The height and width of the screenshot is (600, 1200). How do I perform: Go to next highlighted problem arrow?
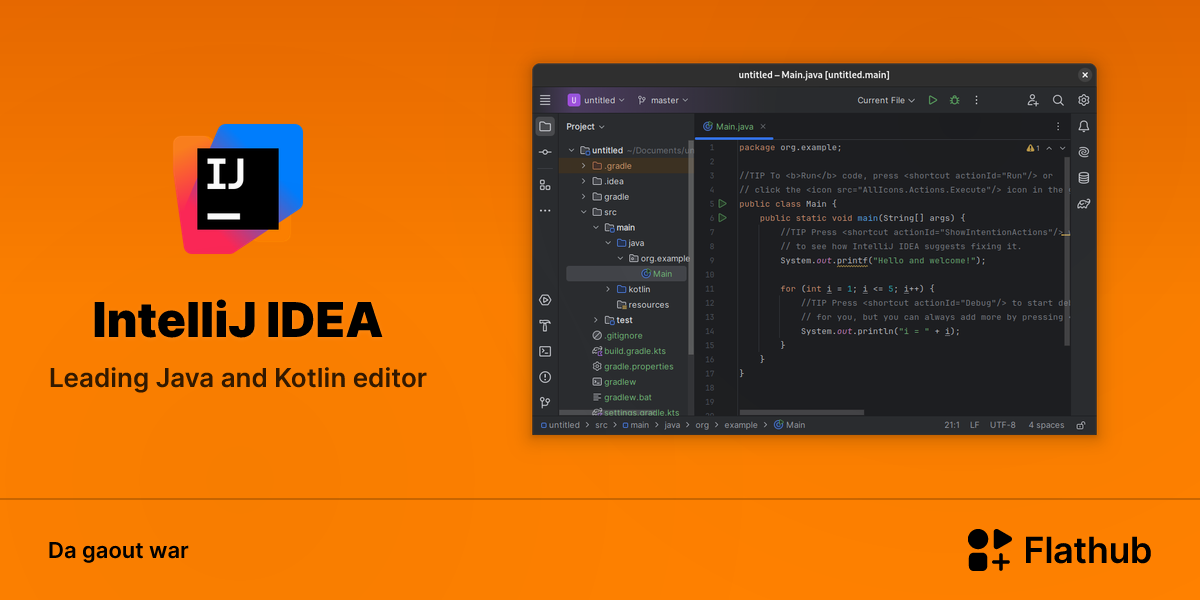[x=1062, y=148]
